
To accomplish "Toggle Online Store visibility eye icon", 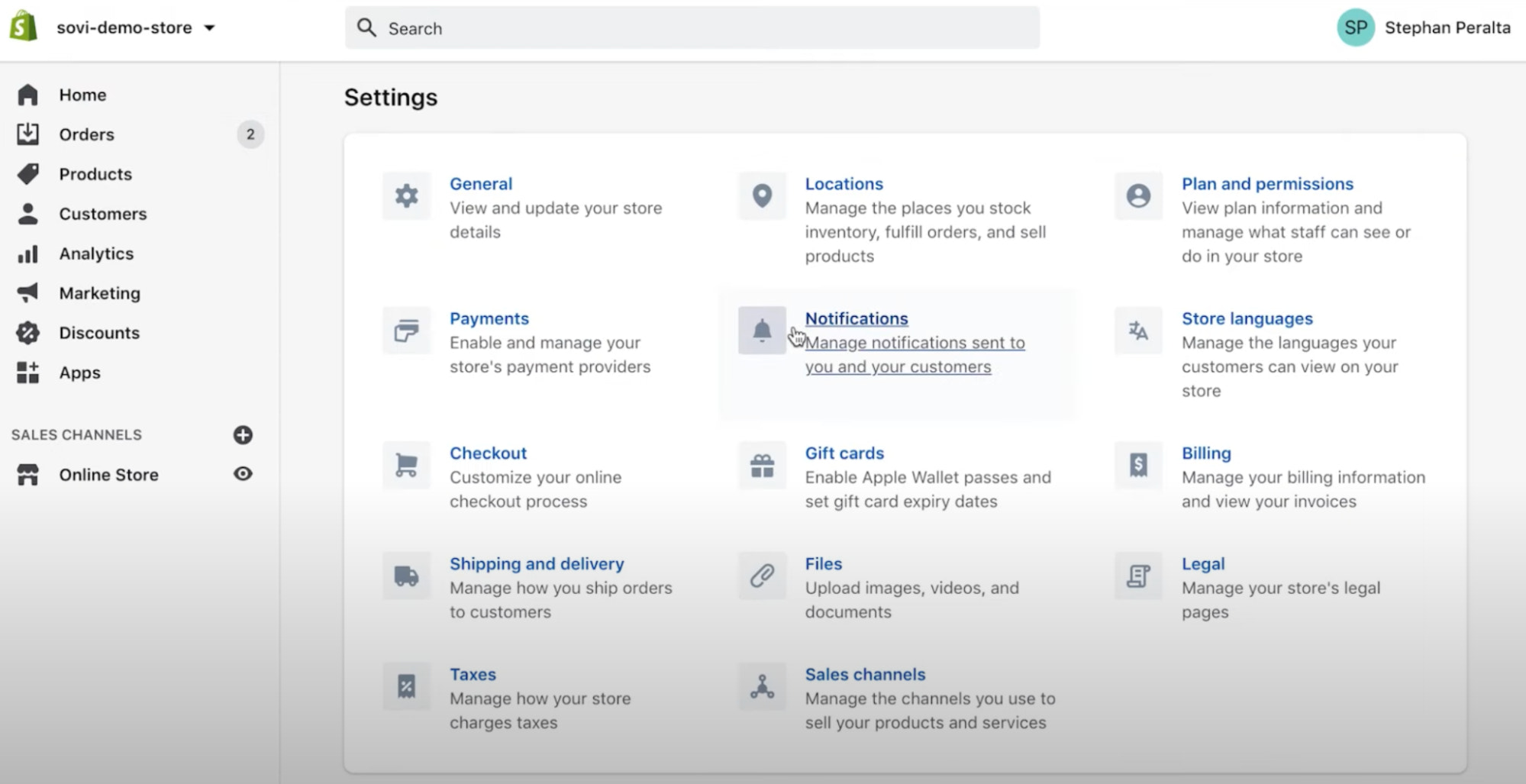I will click(243, 474).
